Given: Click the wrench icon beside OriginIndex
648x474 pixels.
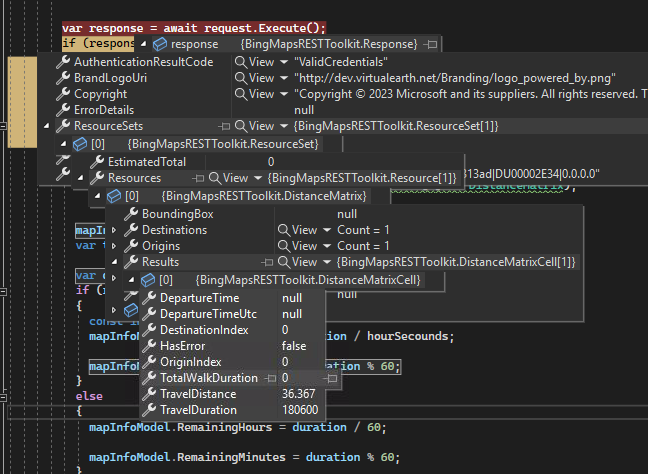Looking at the screenshot, I should (149, 362).
